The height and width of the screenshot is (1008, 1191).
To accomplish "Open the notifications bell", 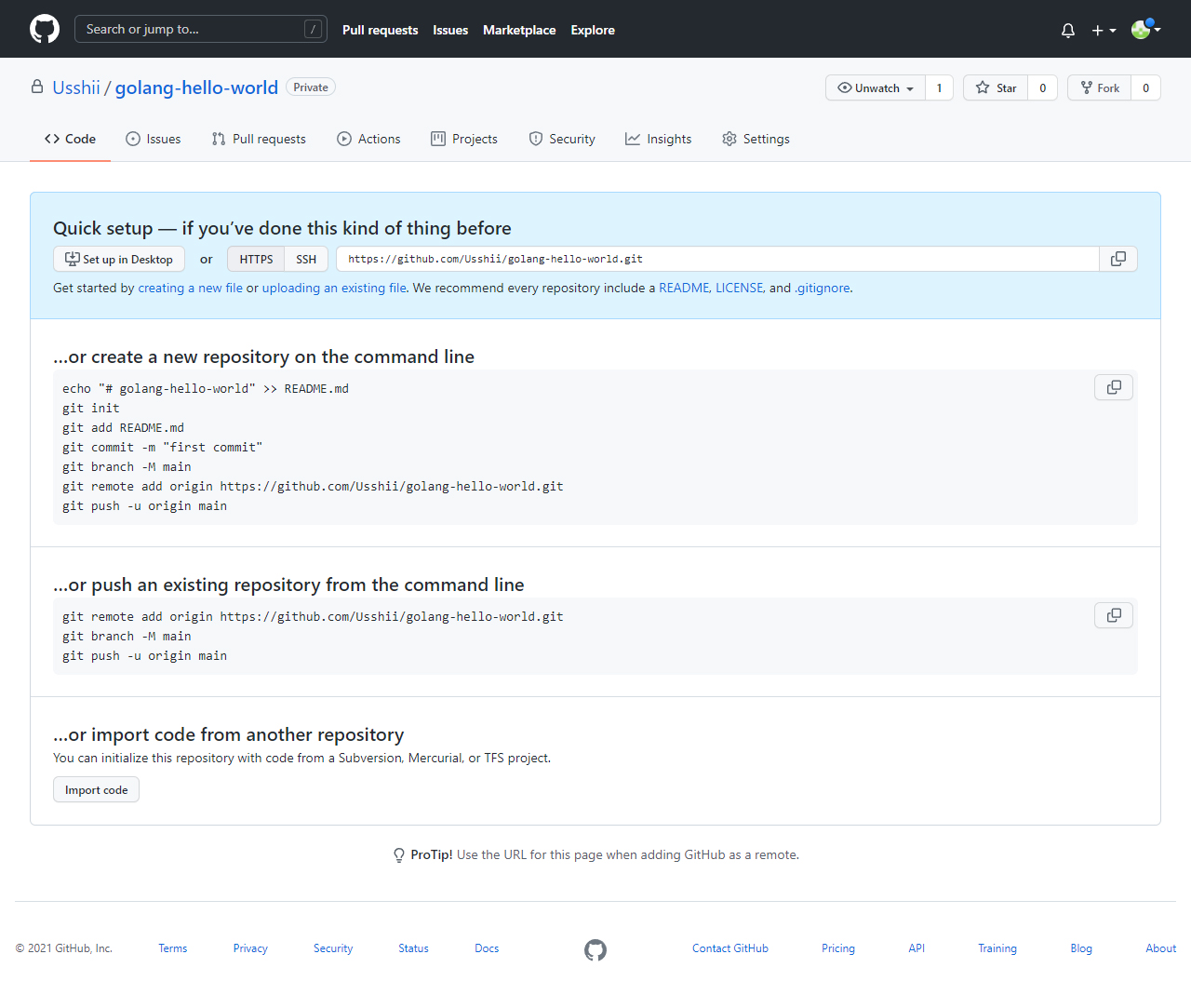I will coord(1068,30).
